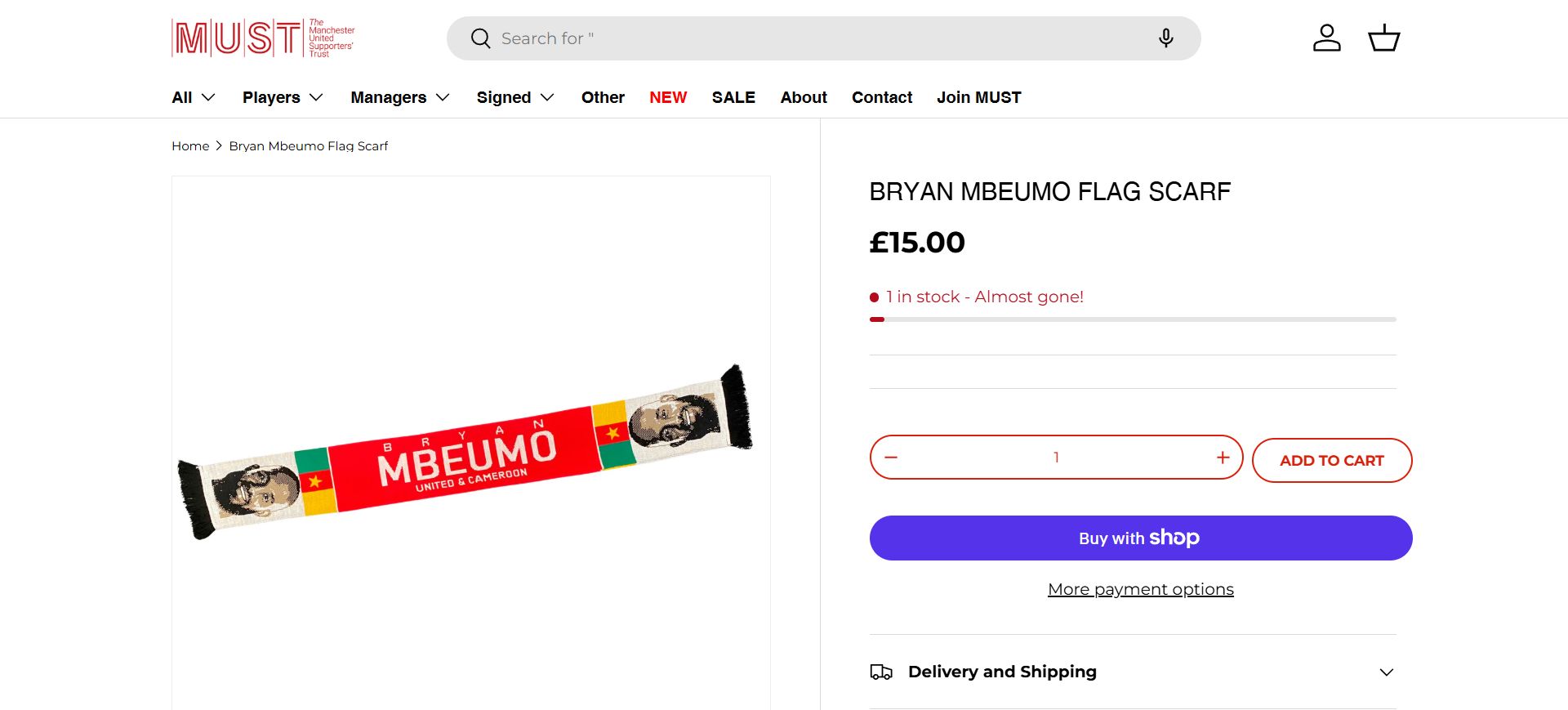
Task: Go to the NEW menu item
Action: [x=667, y=97]
